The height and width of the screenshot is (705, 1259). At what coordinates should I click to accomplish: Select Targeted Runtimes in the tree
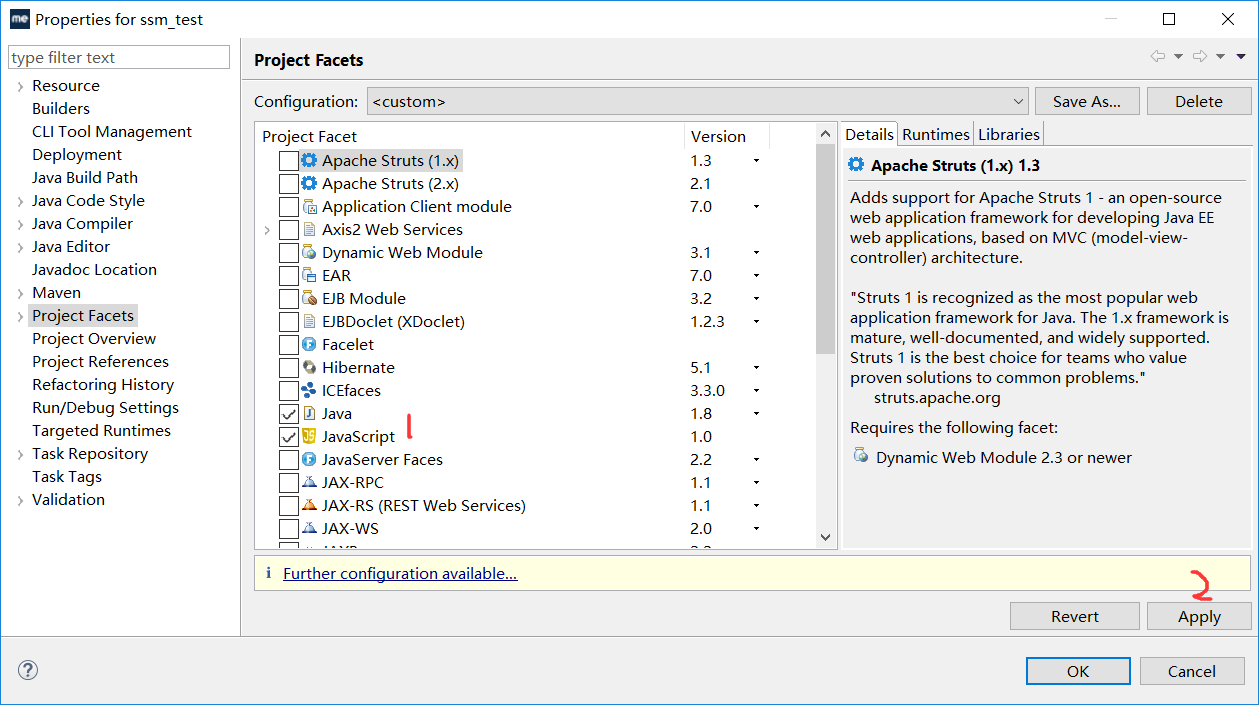pyautogui.click(x=101, y=430)
